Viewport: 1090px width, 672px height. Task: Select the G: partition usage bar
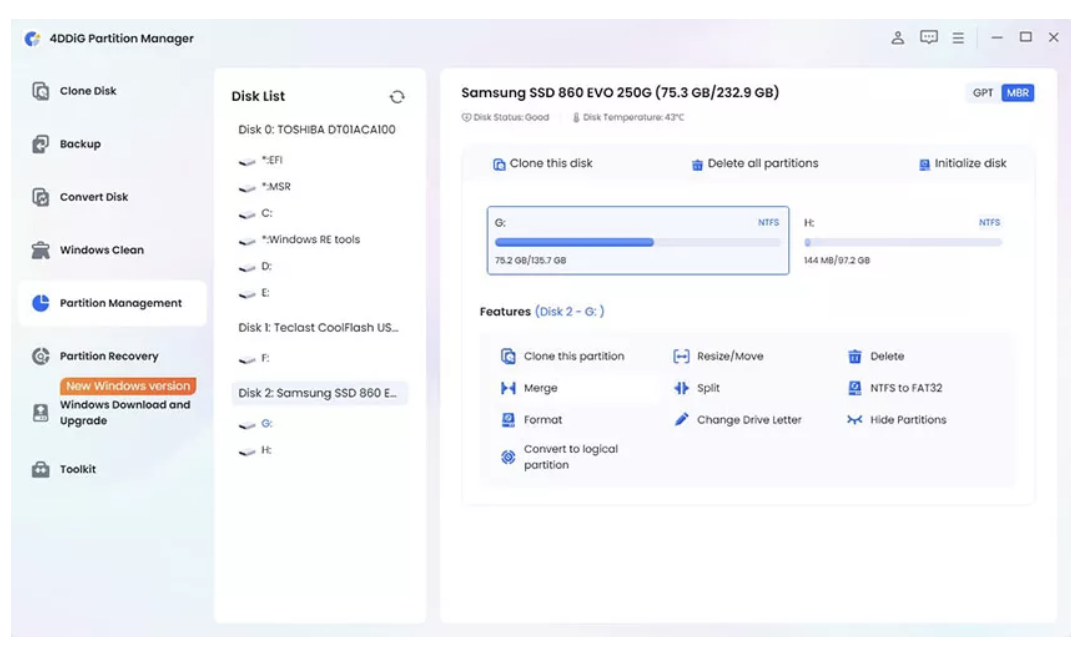click(637, 243)
